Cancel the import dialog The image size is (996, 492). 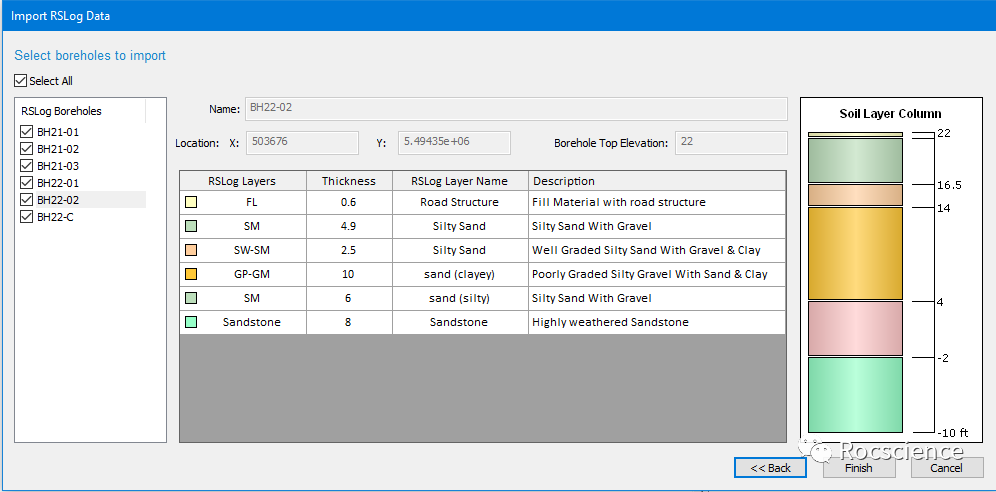pyautogui.click(x=946, y=468)
